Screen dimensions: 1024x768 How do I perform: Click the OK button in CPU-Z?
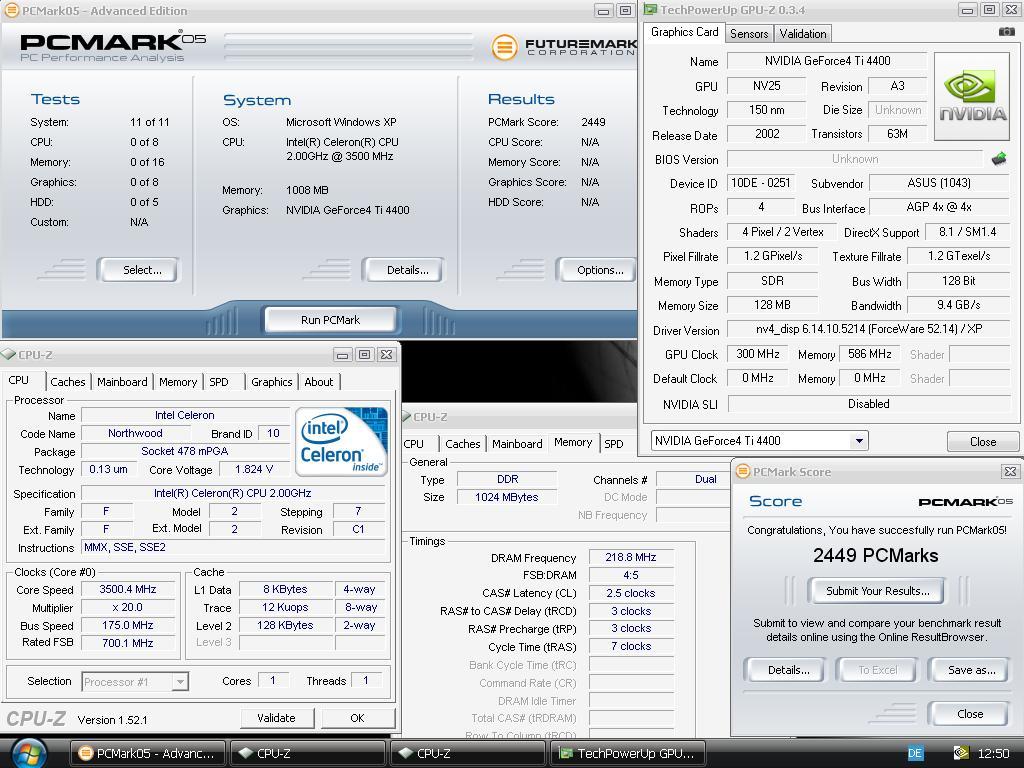click(357, 718)
